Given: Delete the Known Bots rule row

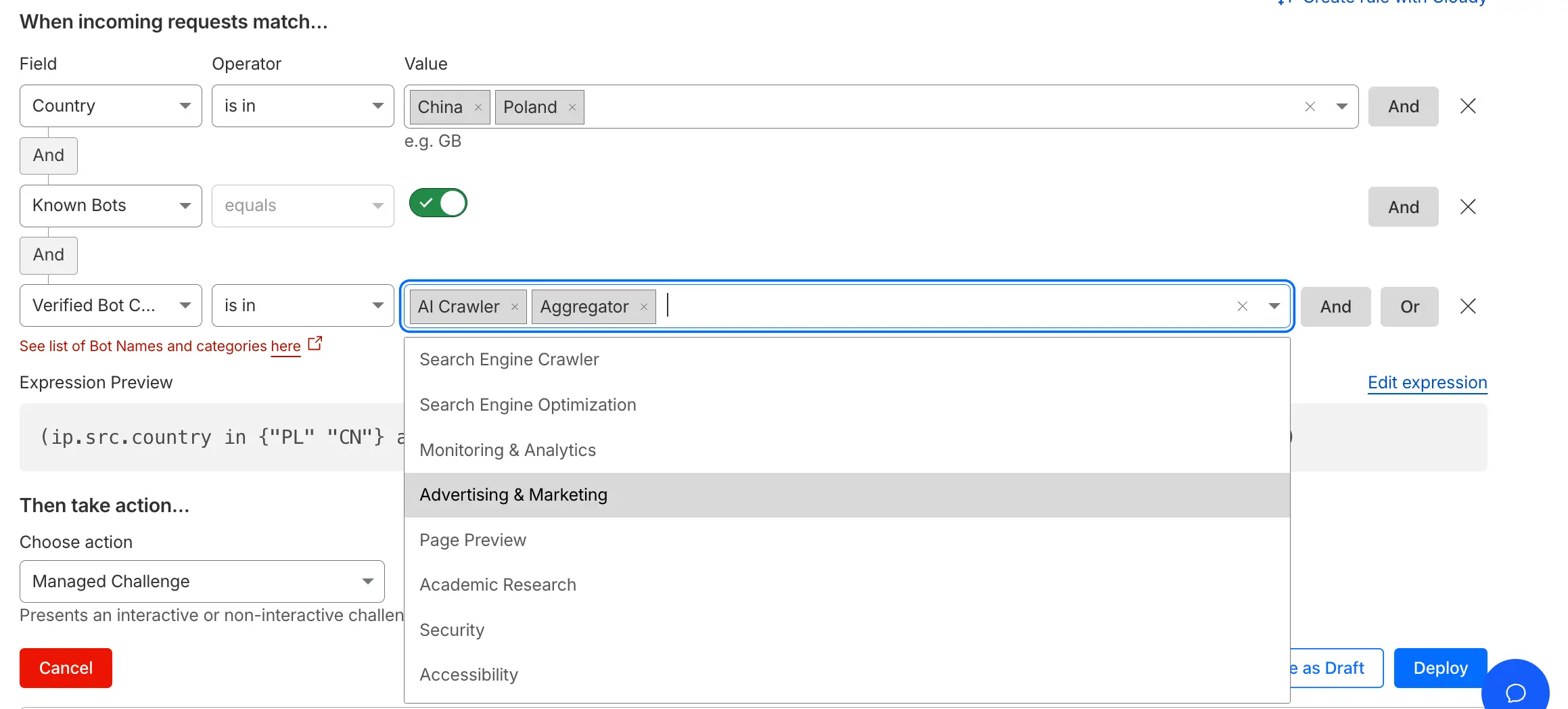Looking at the screenshot, I should [1468, 207].
